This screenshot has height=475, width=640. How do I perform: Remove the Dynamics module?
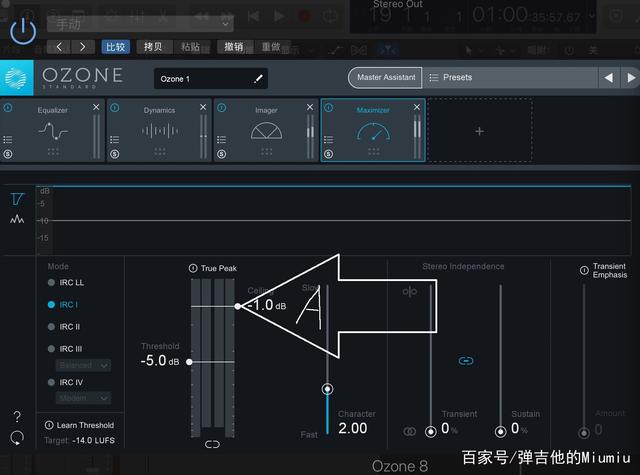pos(203,107)
